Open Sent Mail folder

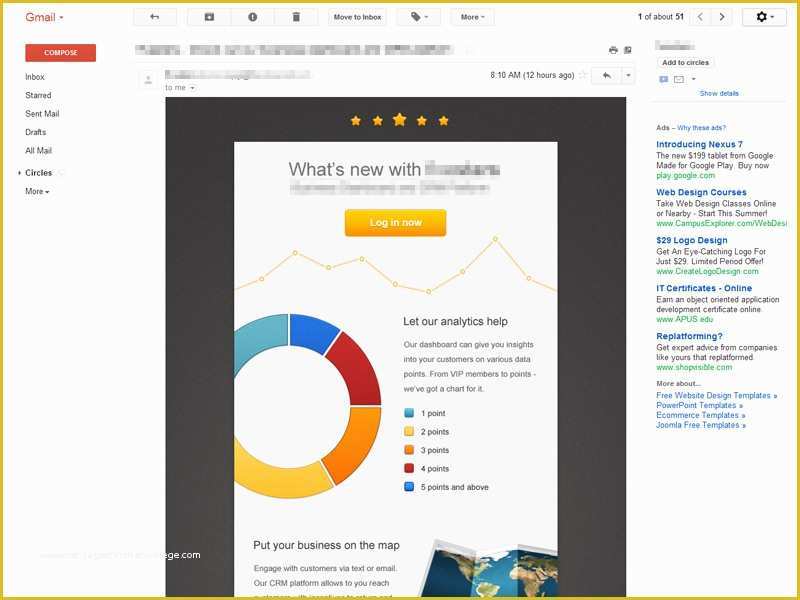[x=42, y=113]
